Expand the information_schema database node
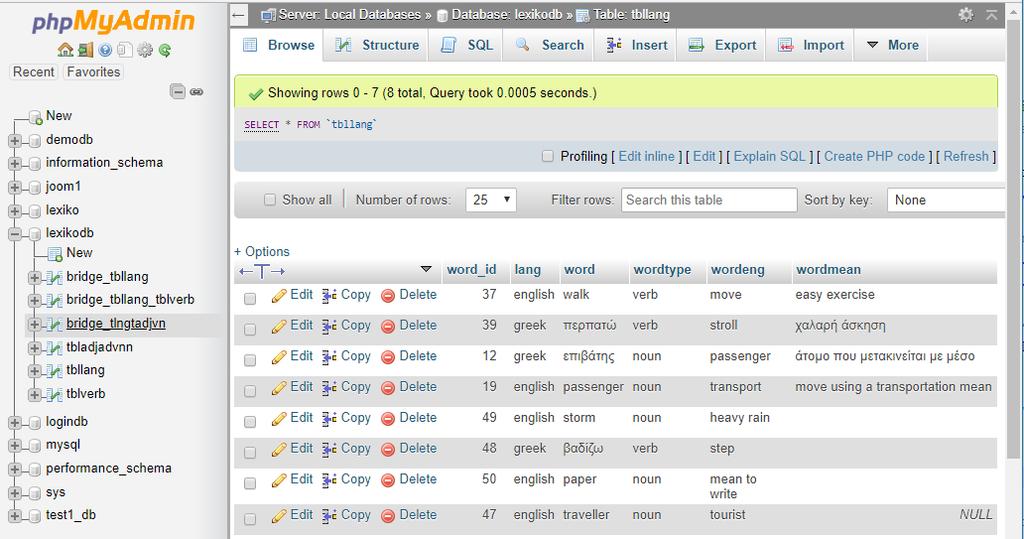This screenshot has width=1024, height=539. 14,163
